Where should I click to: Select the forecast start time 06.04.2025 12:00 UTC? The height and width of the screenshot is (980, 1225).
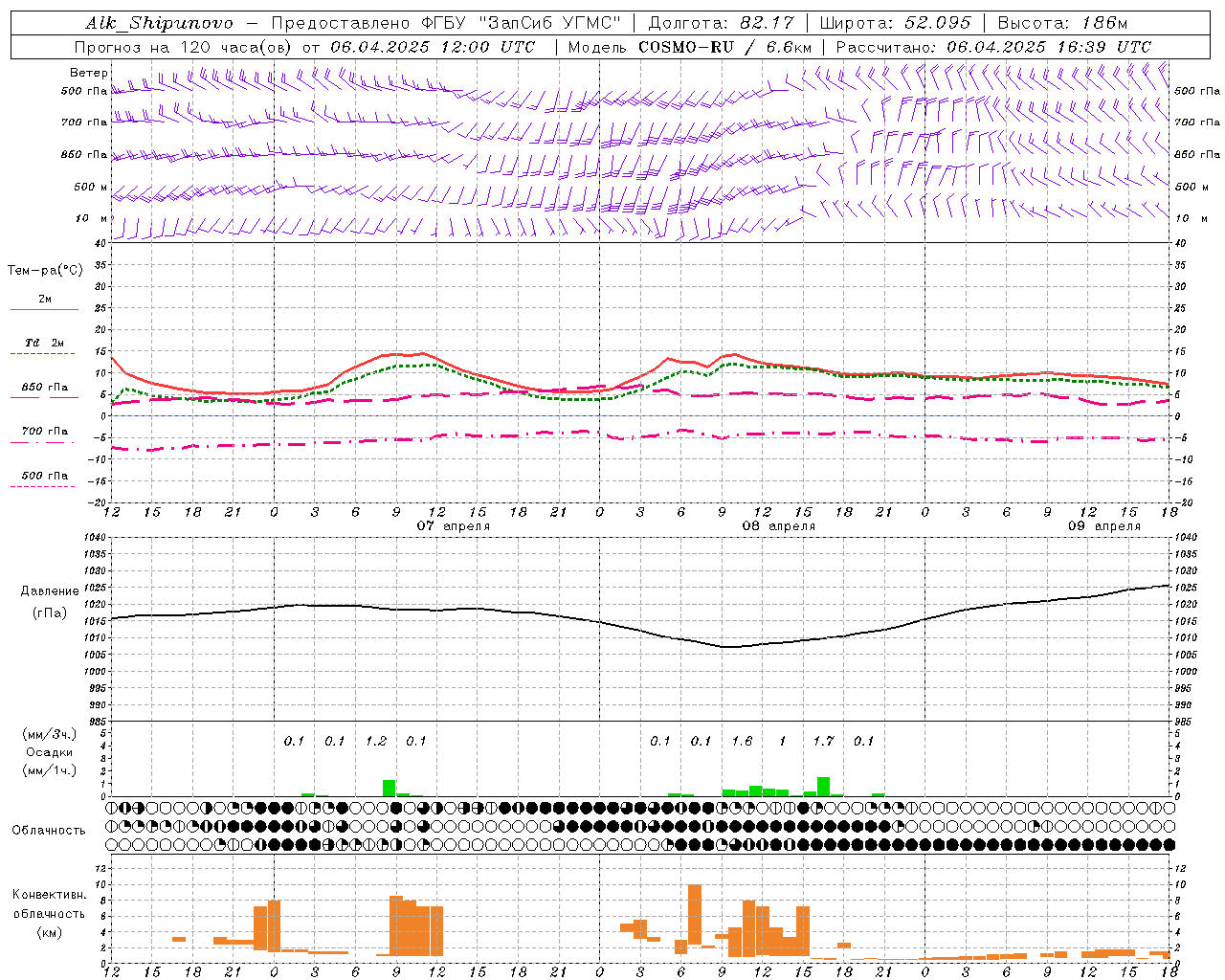click(x=433, y=47)
